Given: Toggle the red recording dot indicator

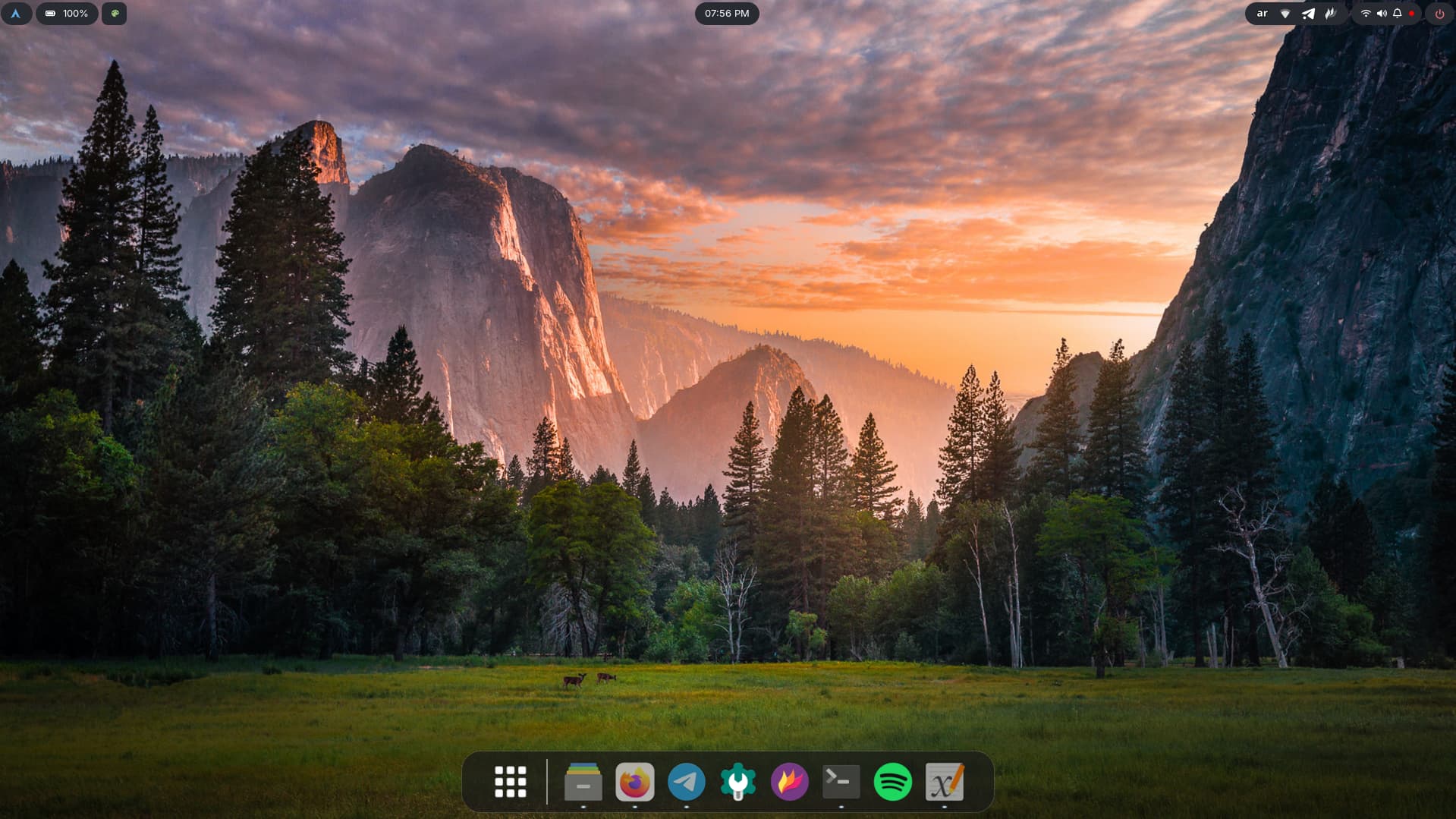Looking at the screenshot, I should (1411, 14).
